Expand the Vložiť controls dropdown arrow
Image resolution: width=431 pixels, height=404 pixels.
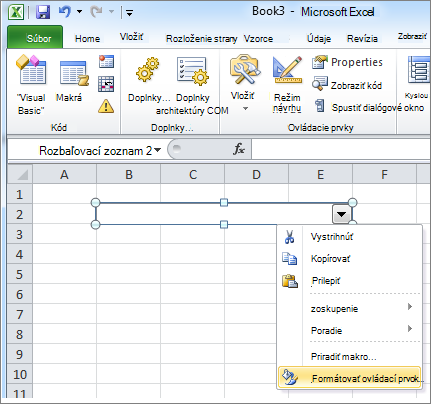245,109
